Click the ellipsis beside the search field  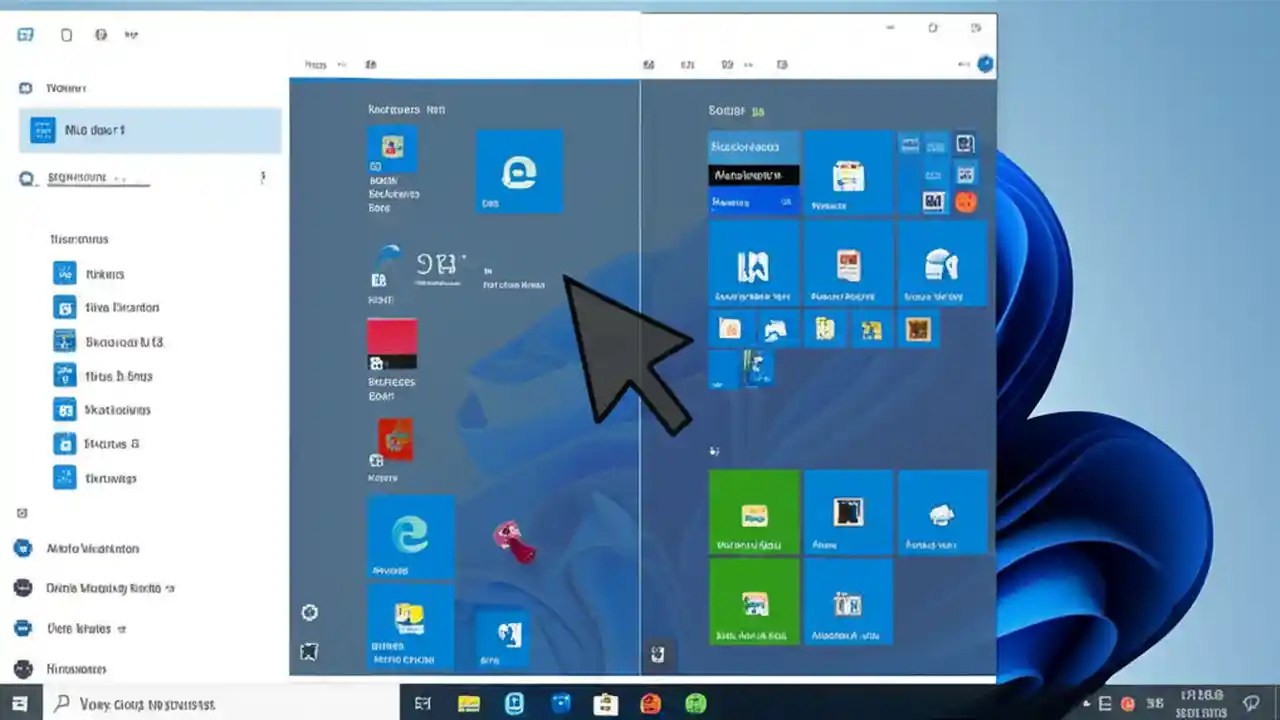click(263, 177)
